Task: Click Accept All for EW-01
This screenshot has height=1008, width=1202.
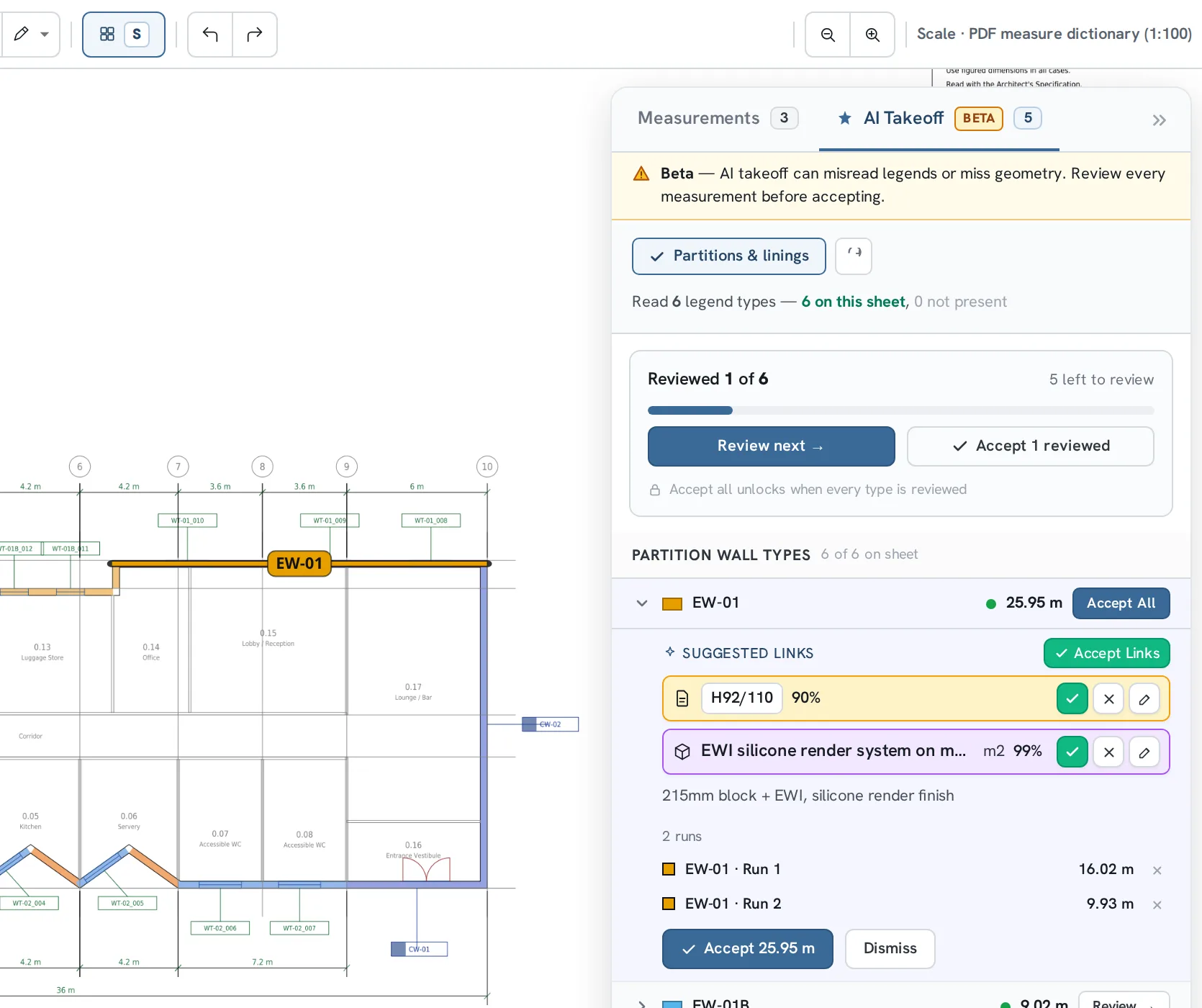Action: [x=1121, y=603]
